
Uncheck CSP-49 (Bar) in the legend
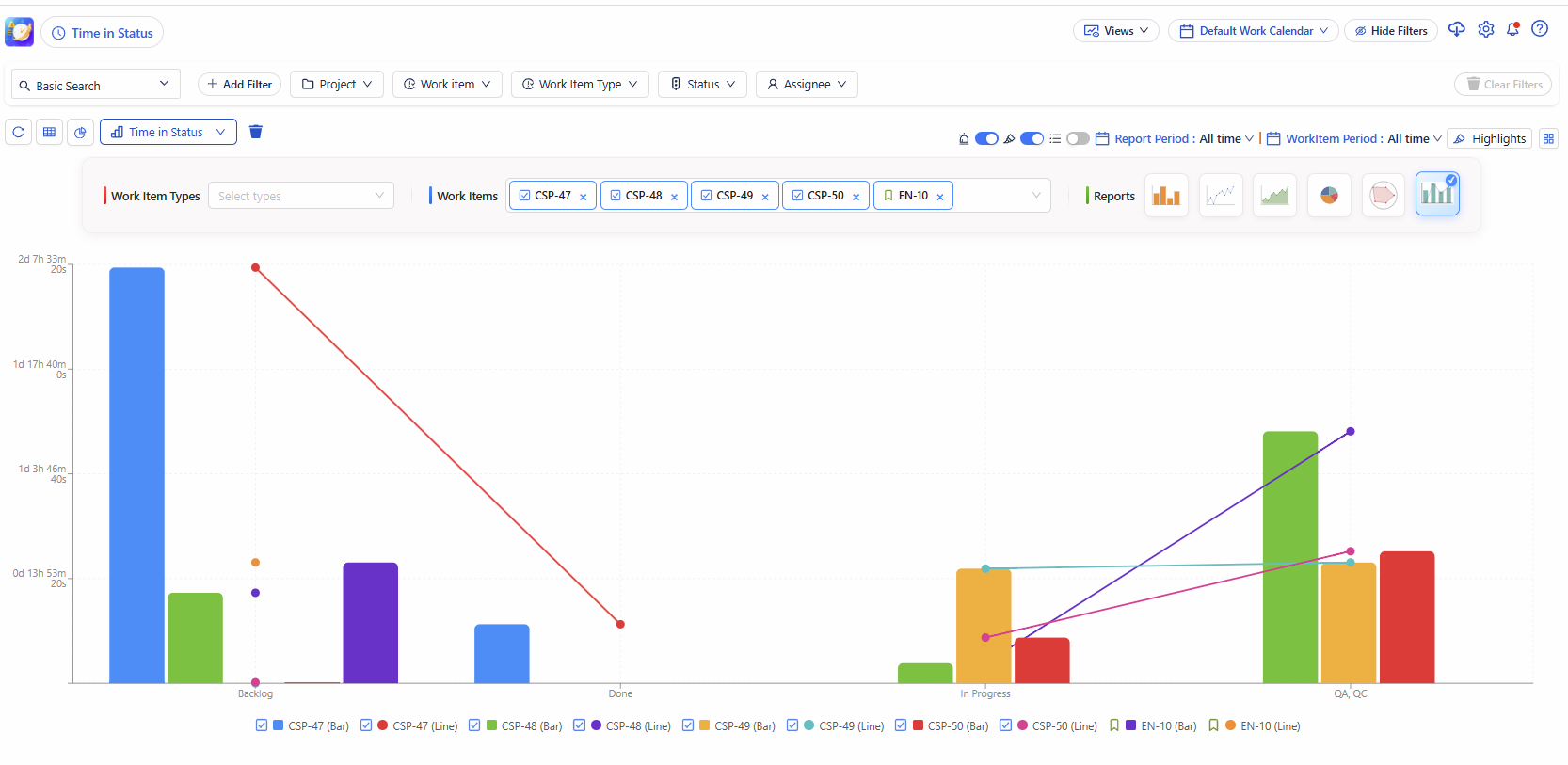pyautogui.click(x=688, y=725)
